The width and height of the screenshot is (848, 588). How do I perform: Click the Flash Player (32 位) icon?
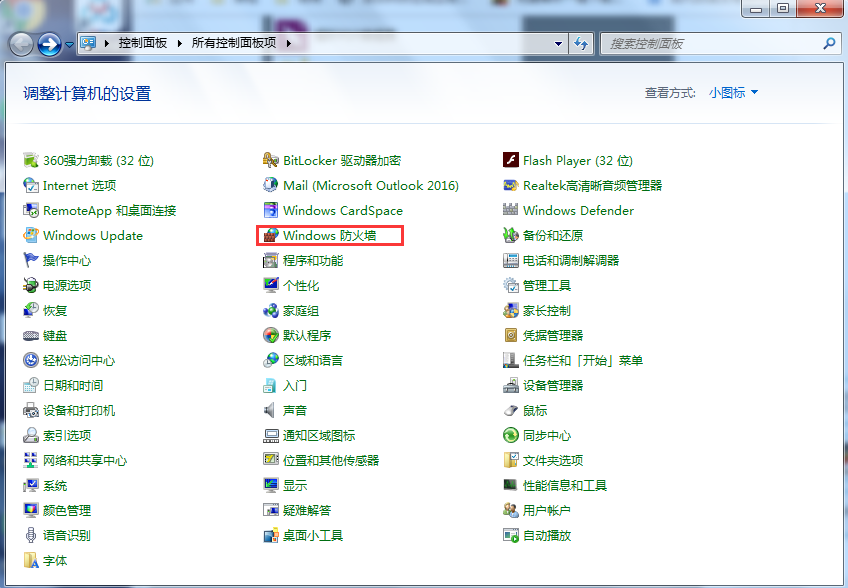pos(511,160)
